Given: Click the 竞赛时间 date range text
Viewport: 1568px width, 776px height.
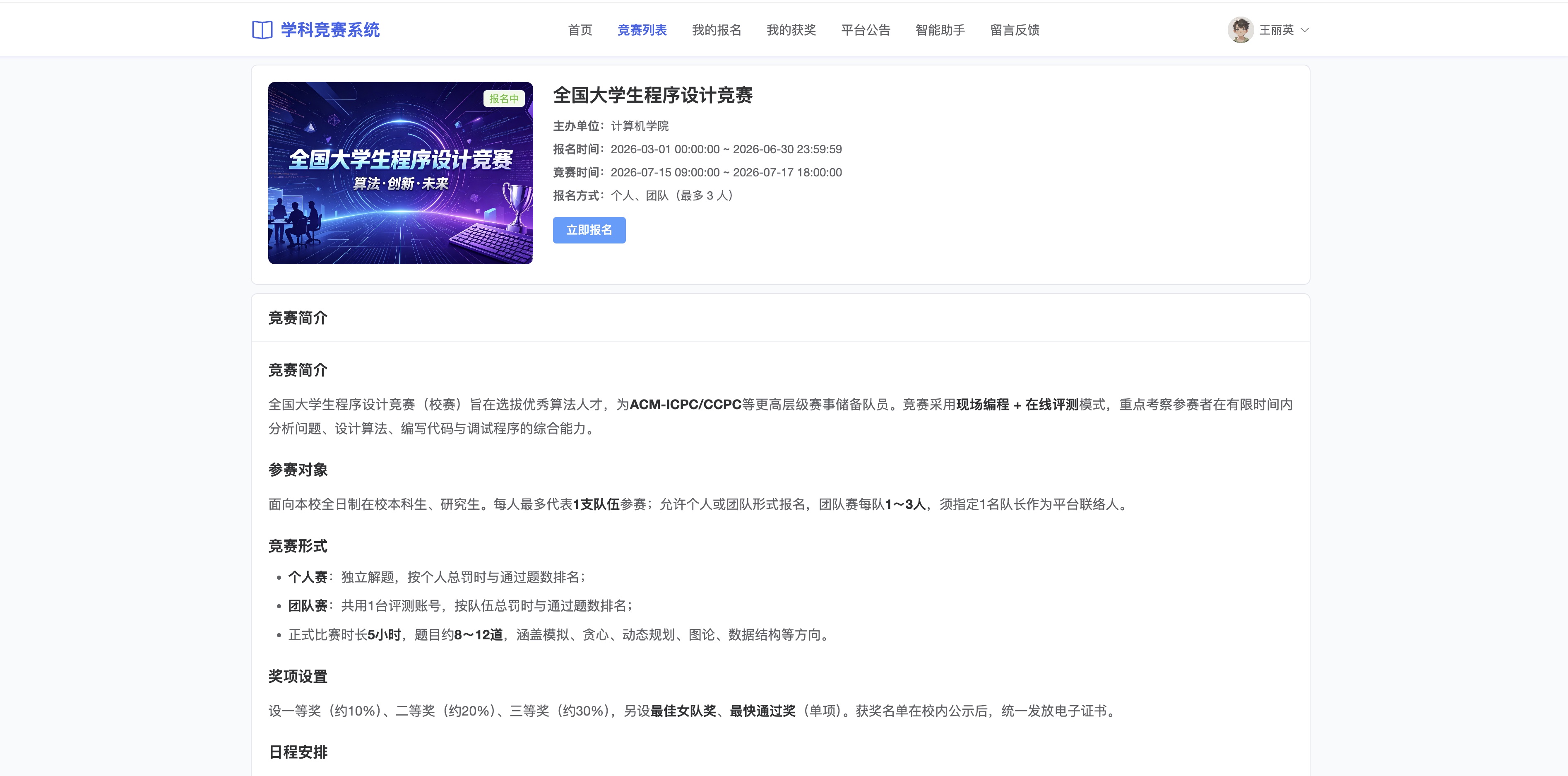Looking at the screenshot, I should click(726, 172).
